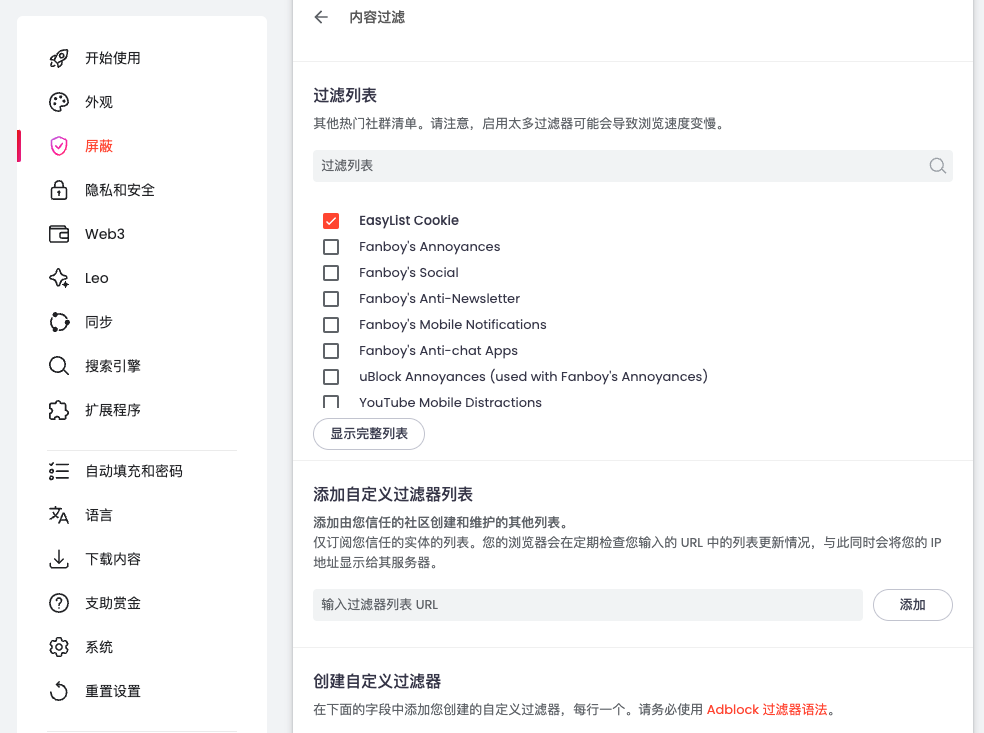Open the 支助赏金 sidebar label

pos(113,603)
